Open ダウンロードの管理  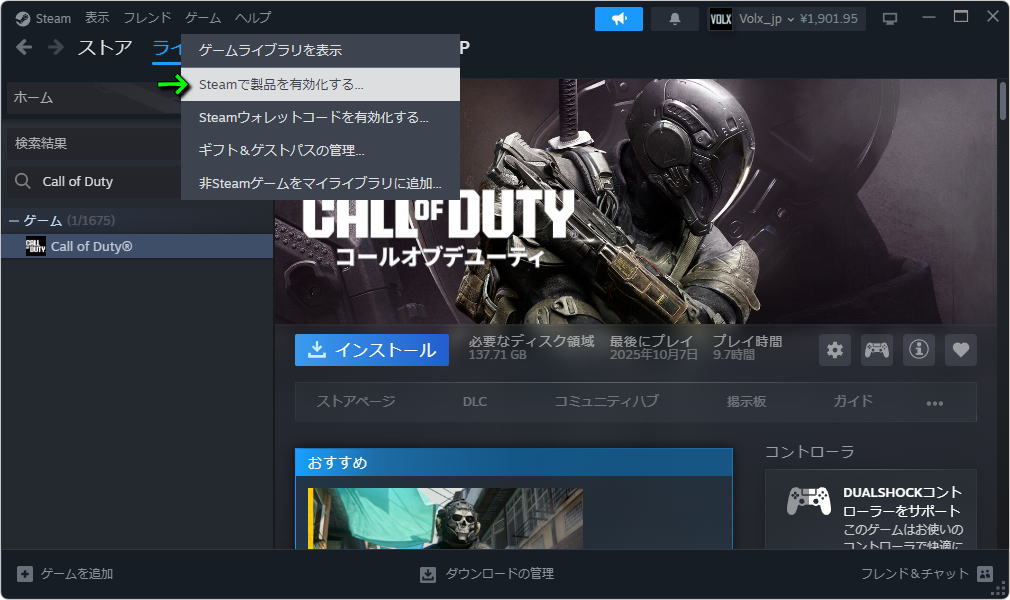(x=499, y=574)
